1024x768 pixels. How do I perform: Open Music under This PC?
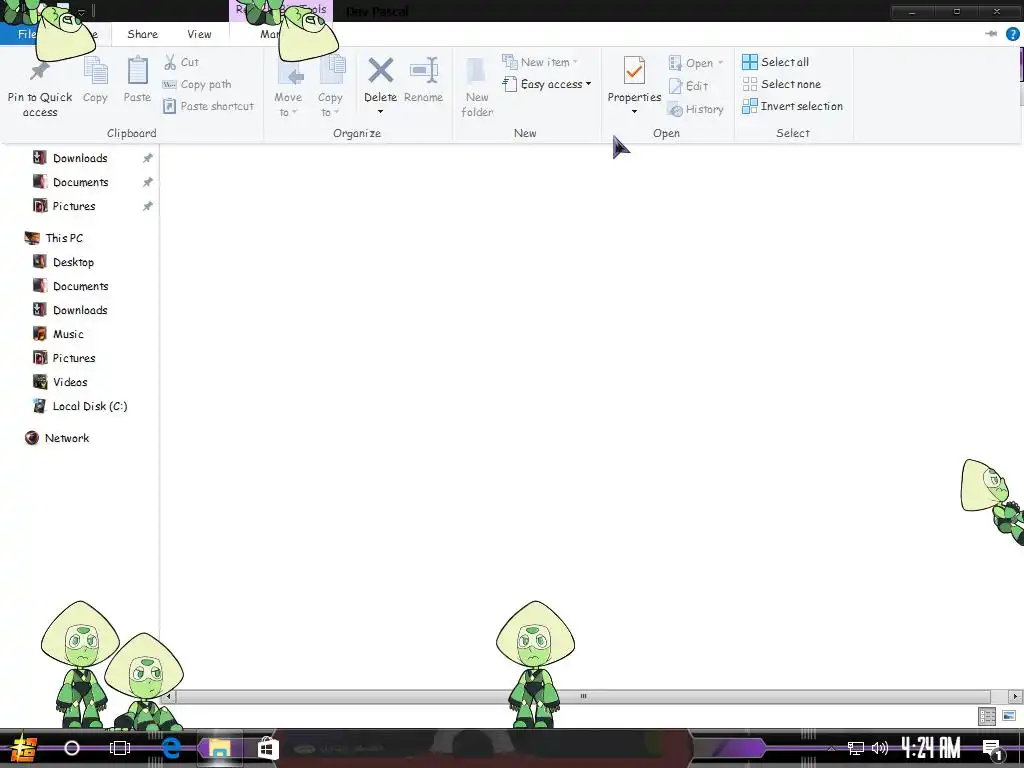[x=68, y=334]
